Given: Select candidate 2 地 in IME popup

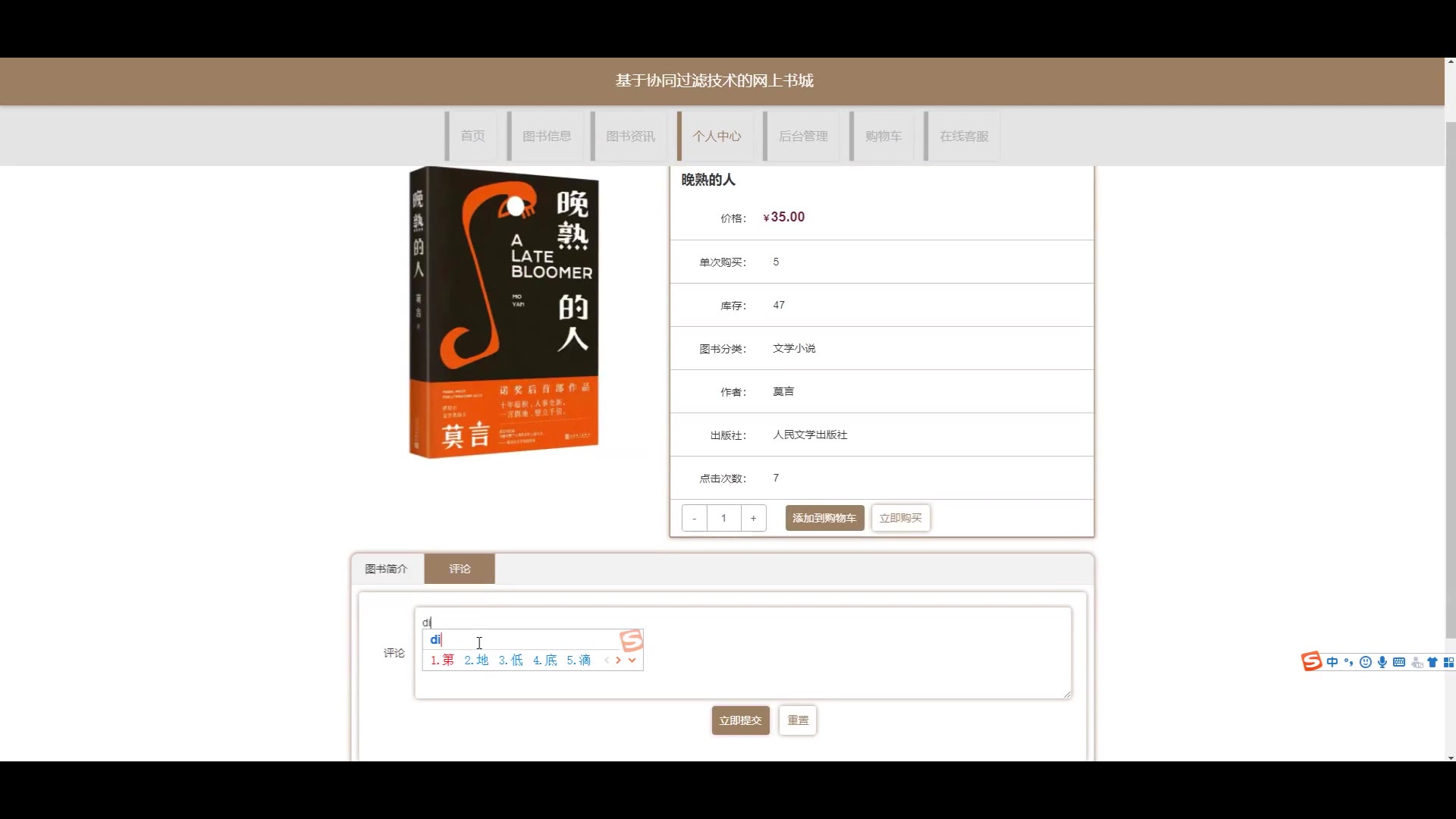Looking at the screenshot, I should (x=476, y=661).
